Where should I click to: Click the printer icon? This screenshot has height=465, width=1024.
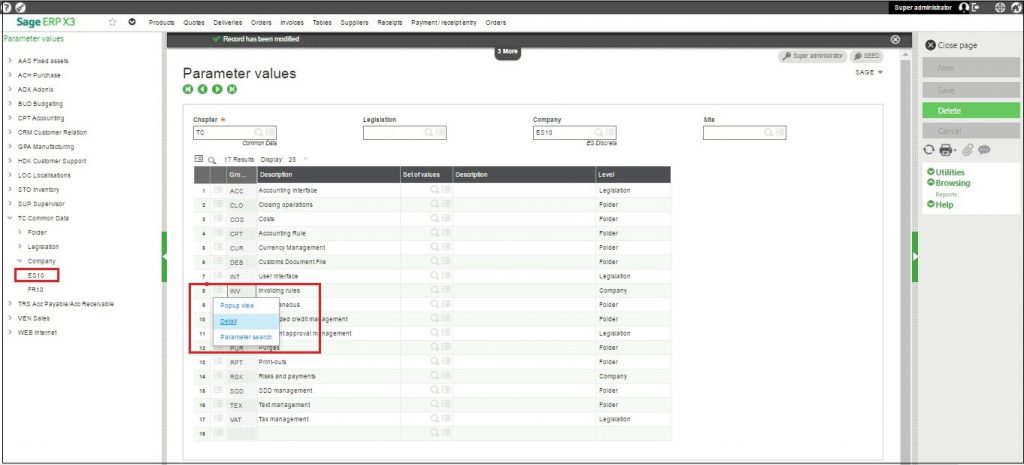[946, 150]
